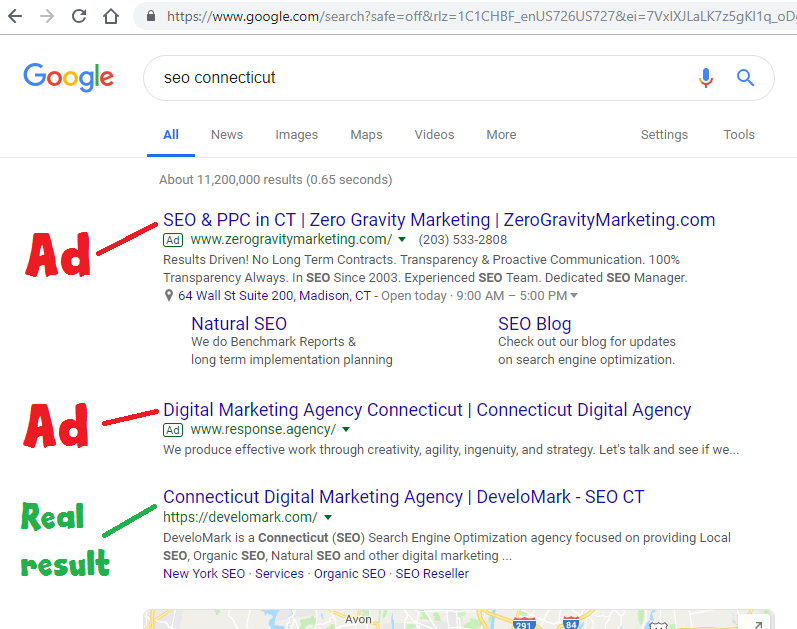The width and height of the screenshot is (797, 629).
Task: Open the Connecticut Digital Agency ad headline
Action: pyautogui.click(x=427, y=410)
